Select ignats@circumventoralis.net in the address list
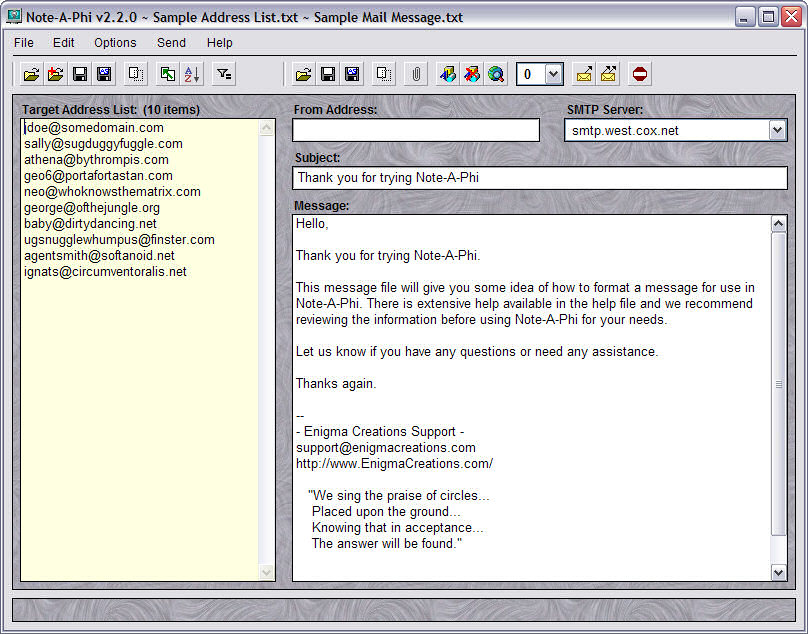Viewport: 808px width, 634px height. pyautogui.click(x=105, y=272)
